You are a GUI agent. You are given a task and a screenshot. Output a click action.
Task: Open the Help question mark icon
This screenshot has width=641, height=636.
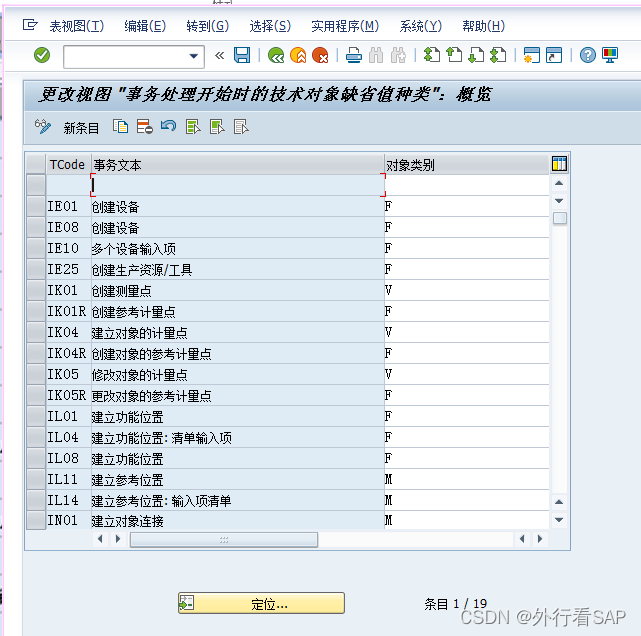pos(588,55)
